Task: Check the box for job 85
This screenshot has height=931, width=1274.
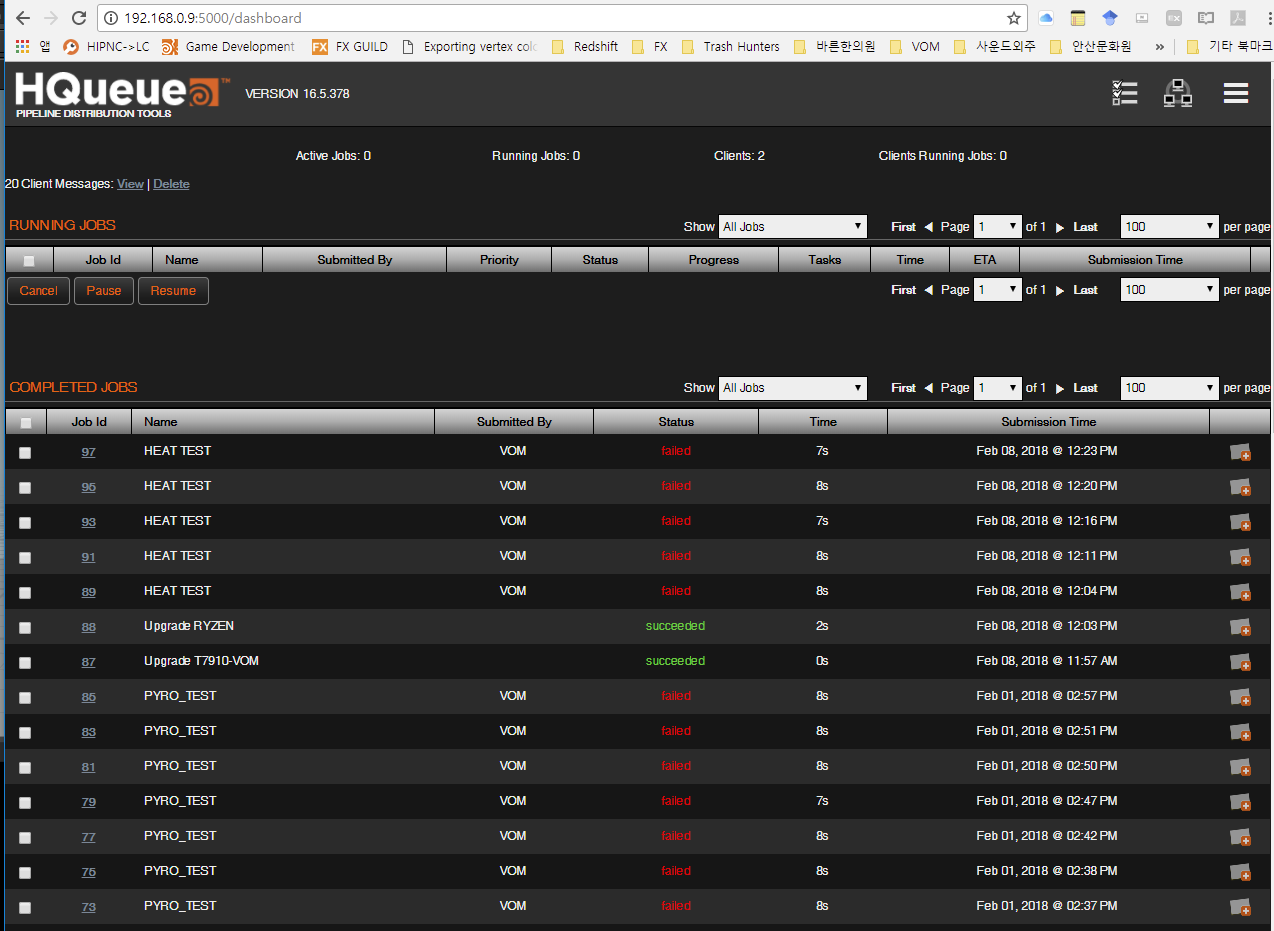Action: pyautogui.click(x=25, y=698)
